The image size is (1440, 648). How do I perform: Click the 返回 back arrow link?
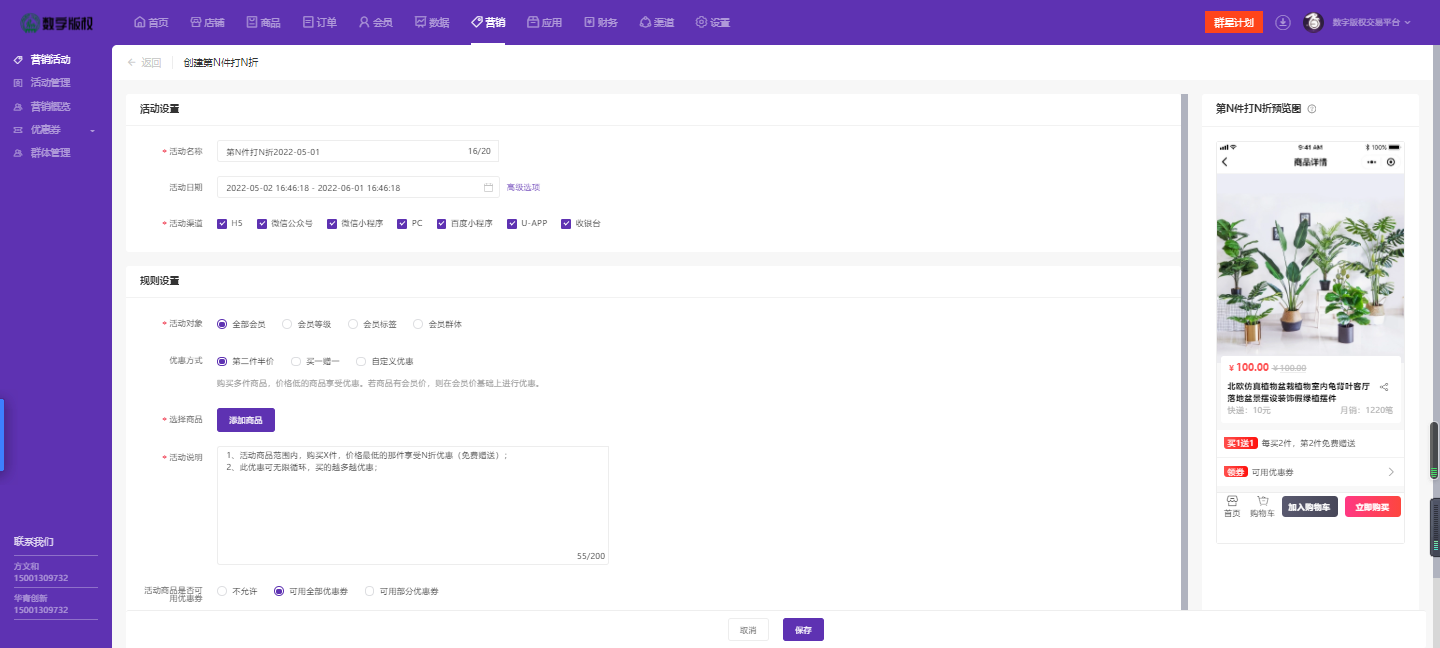(144, 62)
